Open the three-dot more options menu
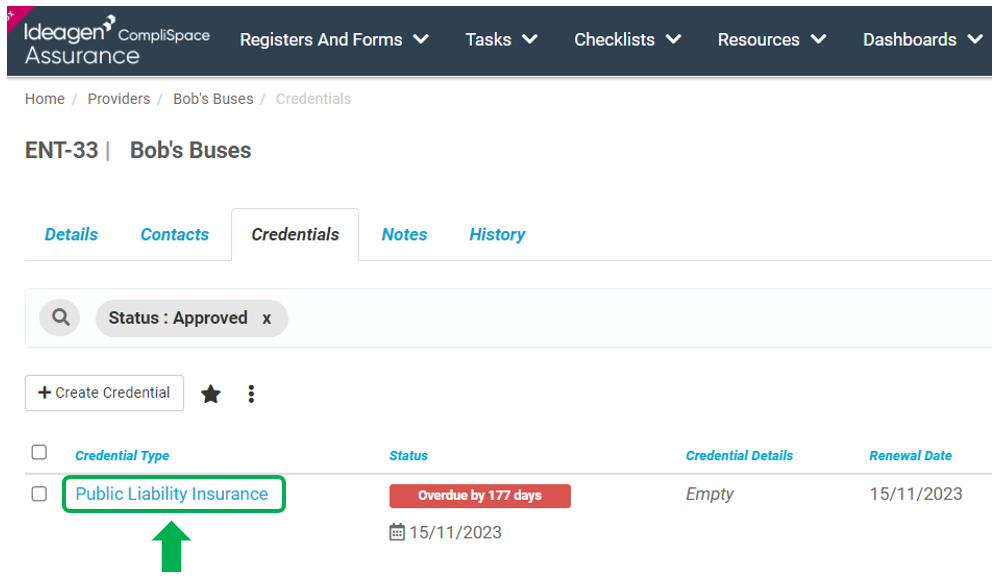The height and width of the screenshot is (579, 999). click(x=251, y=394)
